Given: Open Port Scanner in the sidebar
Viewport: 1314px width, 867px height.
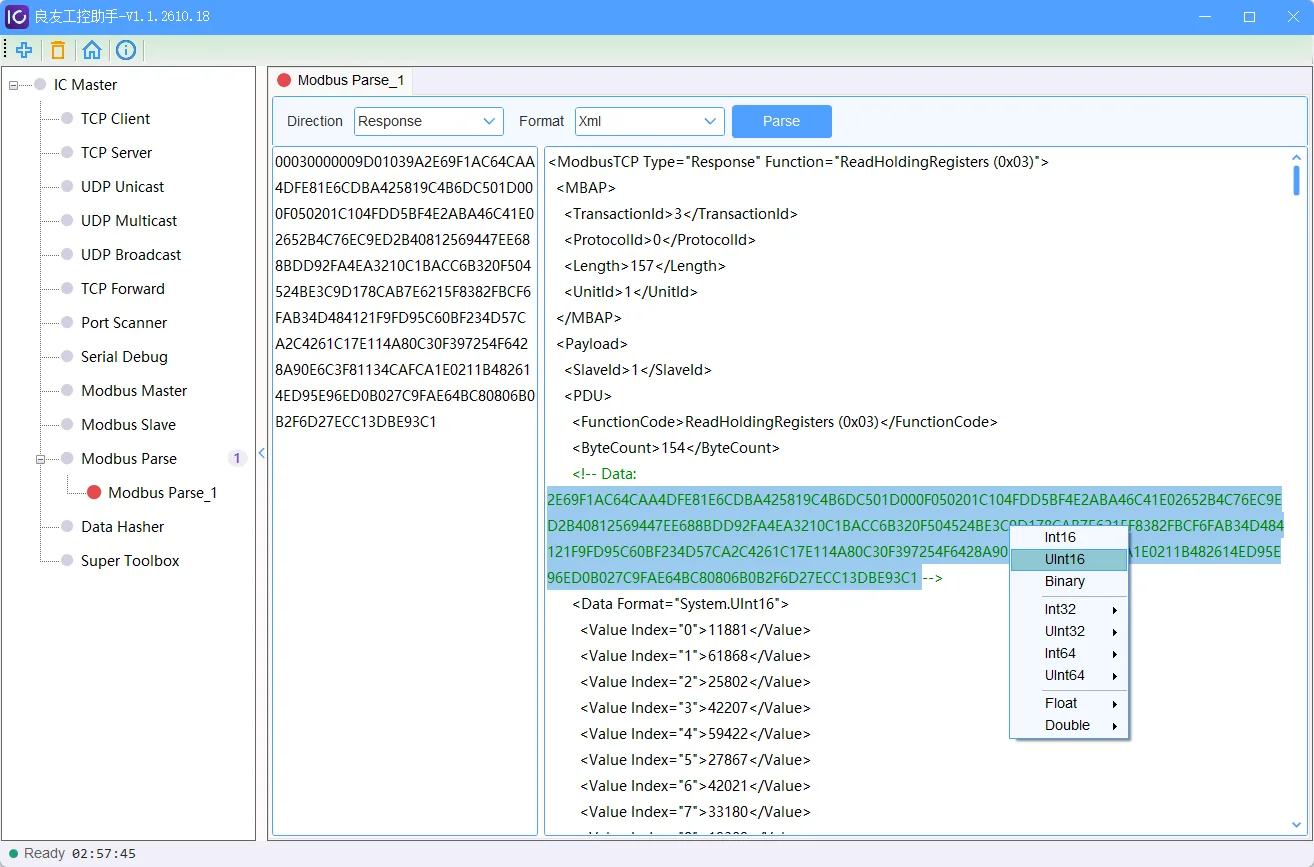Looking at the screenshot, I should coord(124,323).
